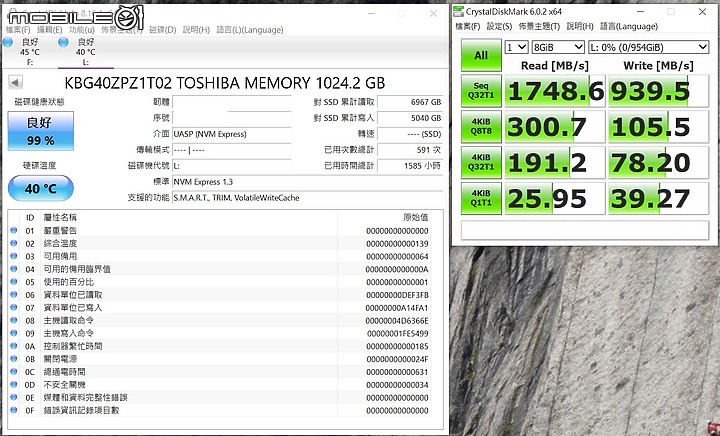Click the 標準 field showing NVM Express 1.3

click(x=307, y=182)
